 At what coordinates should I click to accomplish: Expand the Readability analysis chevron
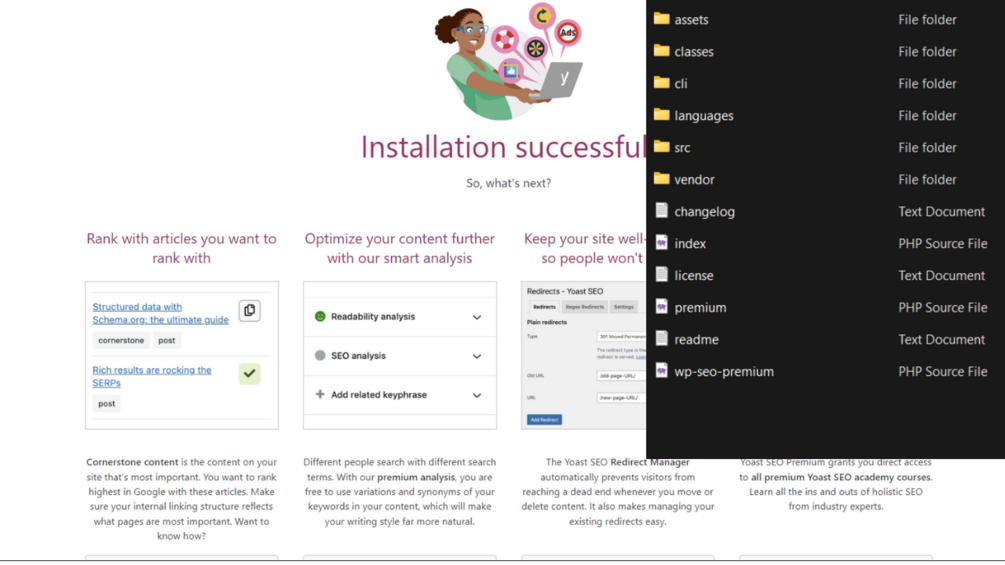point(477,317)
